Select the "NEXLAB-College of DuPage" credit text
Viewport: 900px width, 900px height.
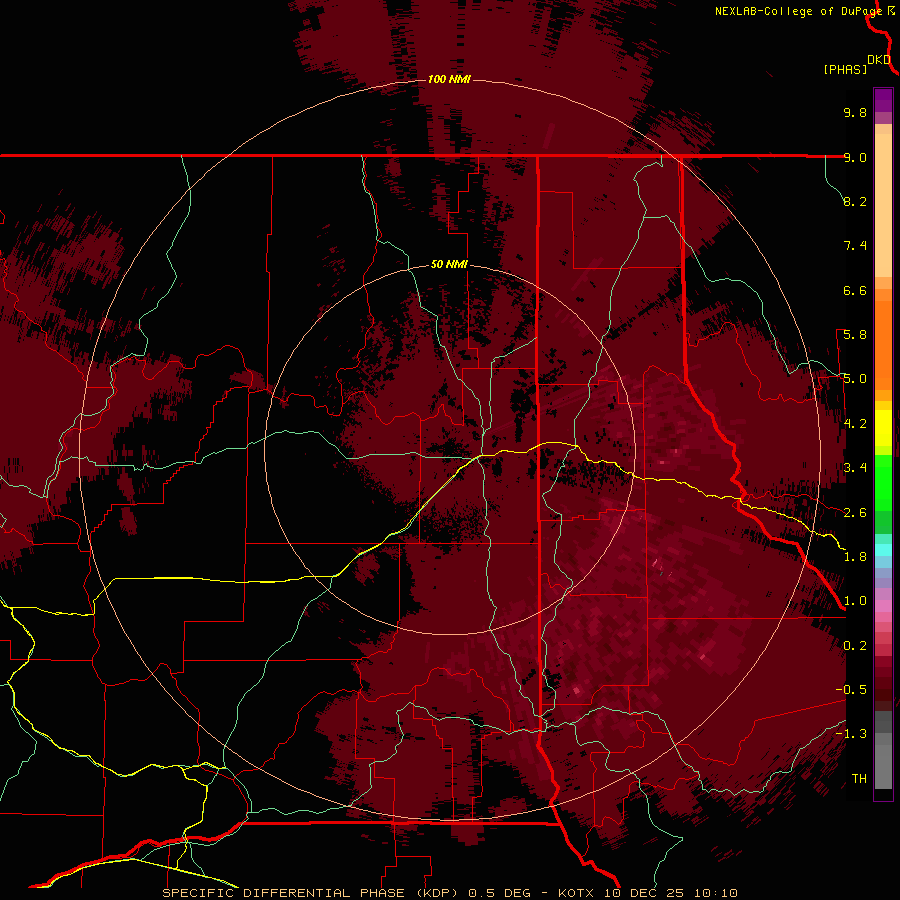[798, 11]
